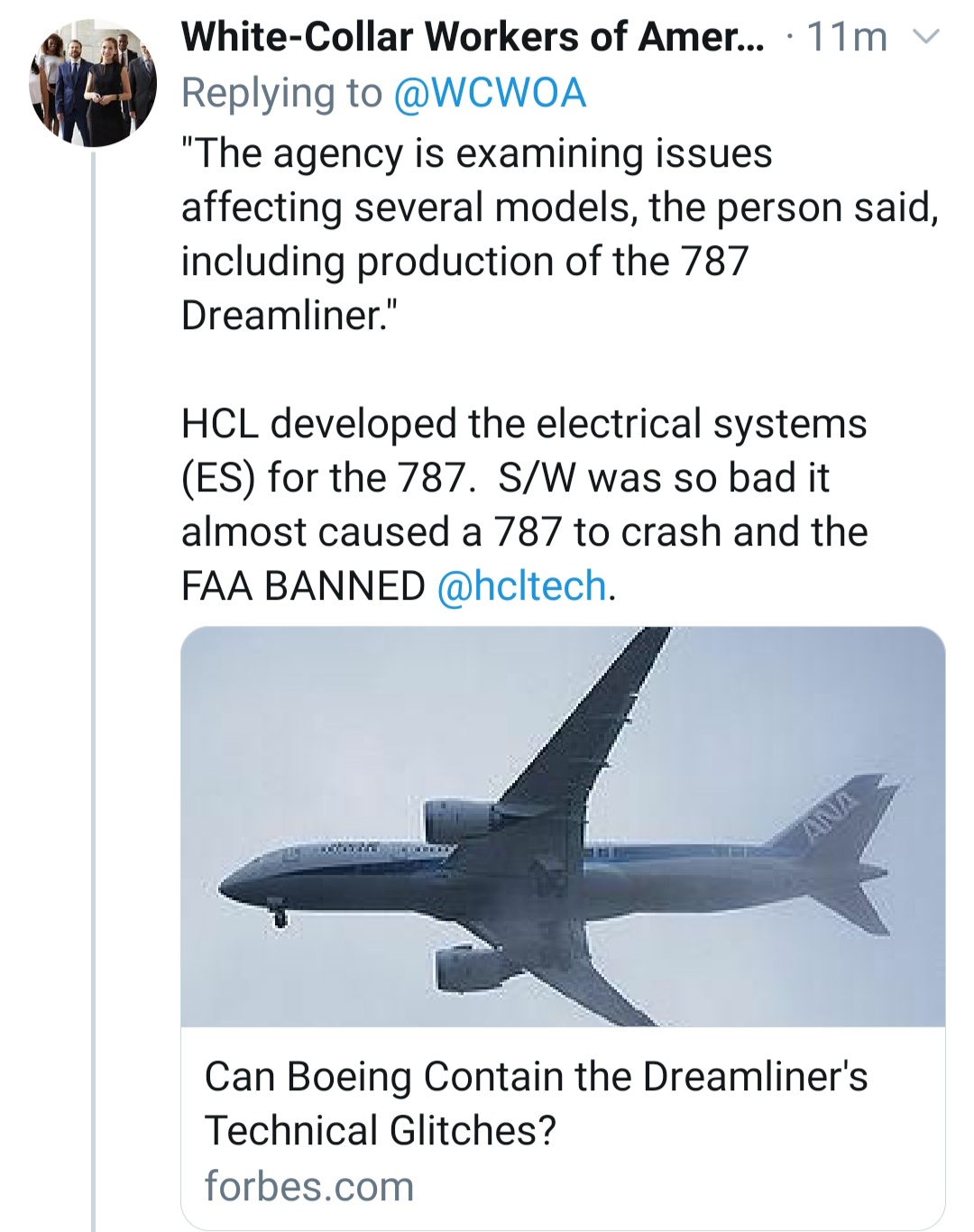Click the 'Technical Glitches?' line of card title
The width and height of the screenshot is (974, 1232).
pyautogui.click(x=380, y=1131)
